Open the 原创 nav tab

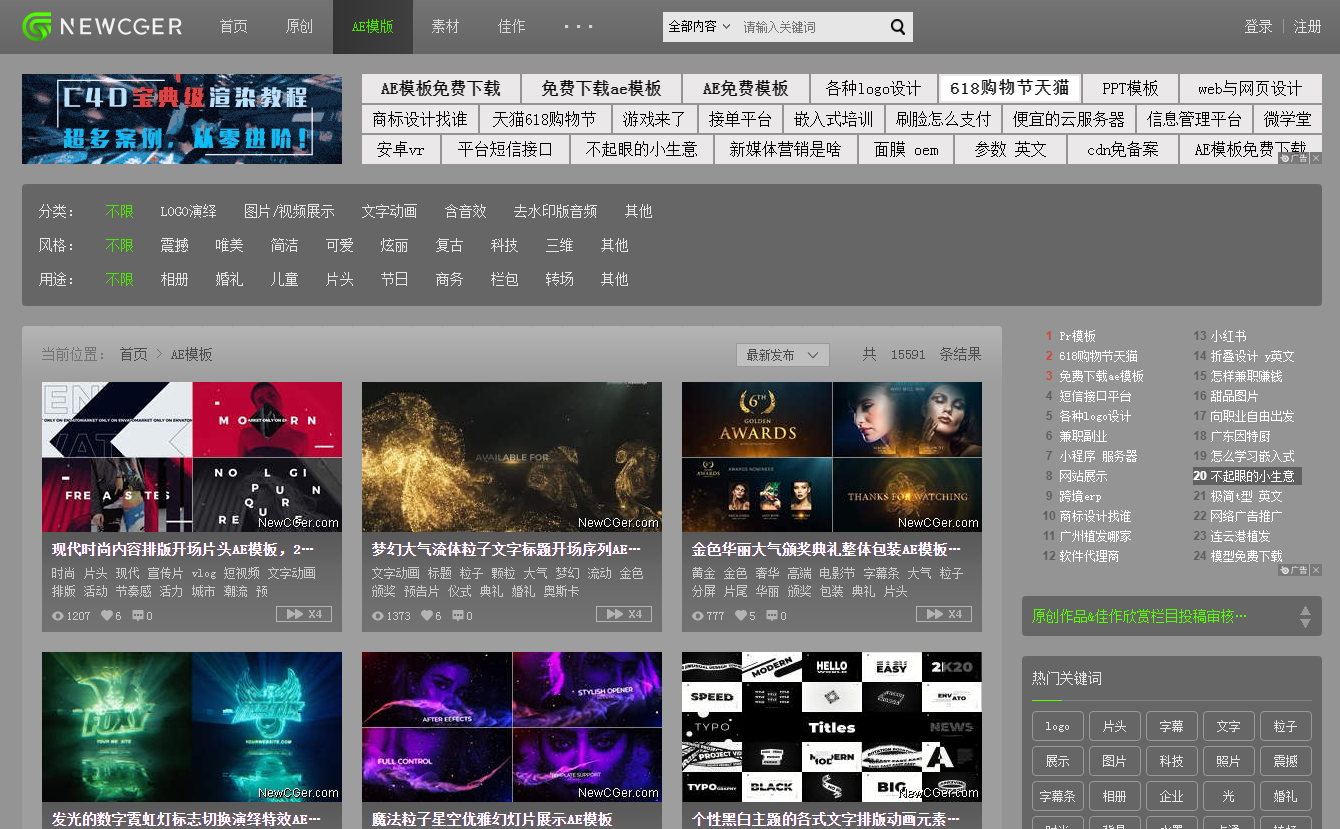pos(300,27)
